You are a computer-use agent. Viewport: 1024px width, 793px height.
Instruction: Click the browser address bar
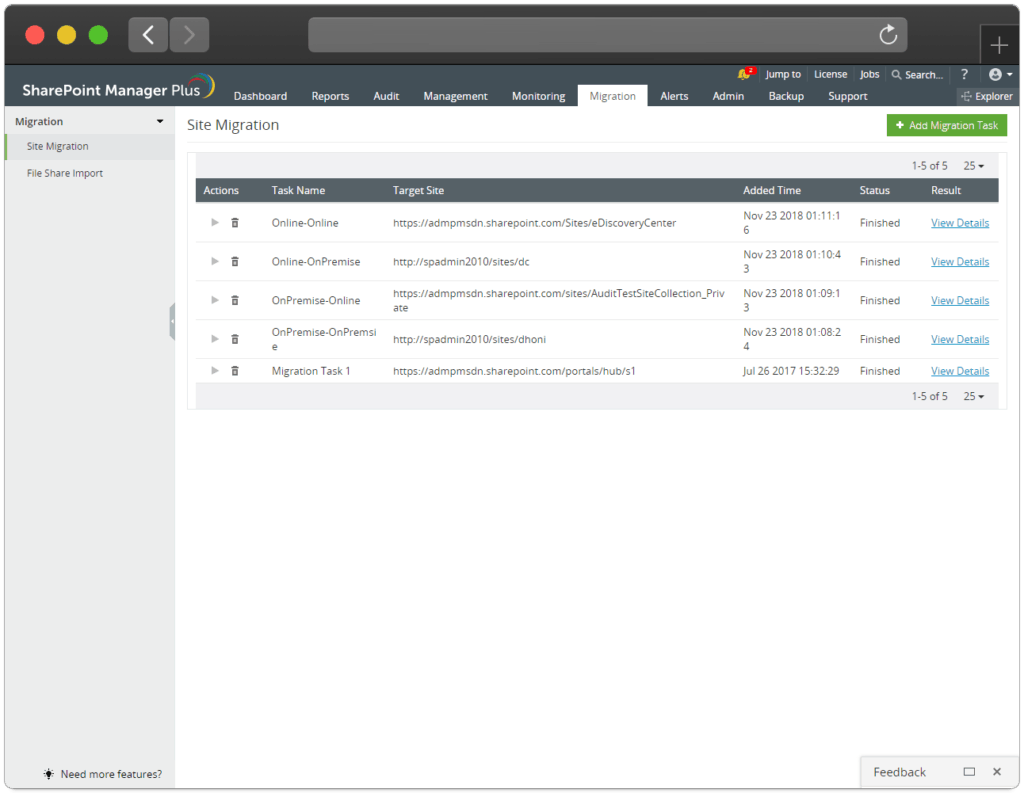coord(607,35)
